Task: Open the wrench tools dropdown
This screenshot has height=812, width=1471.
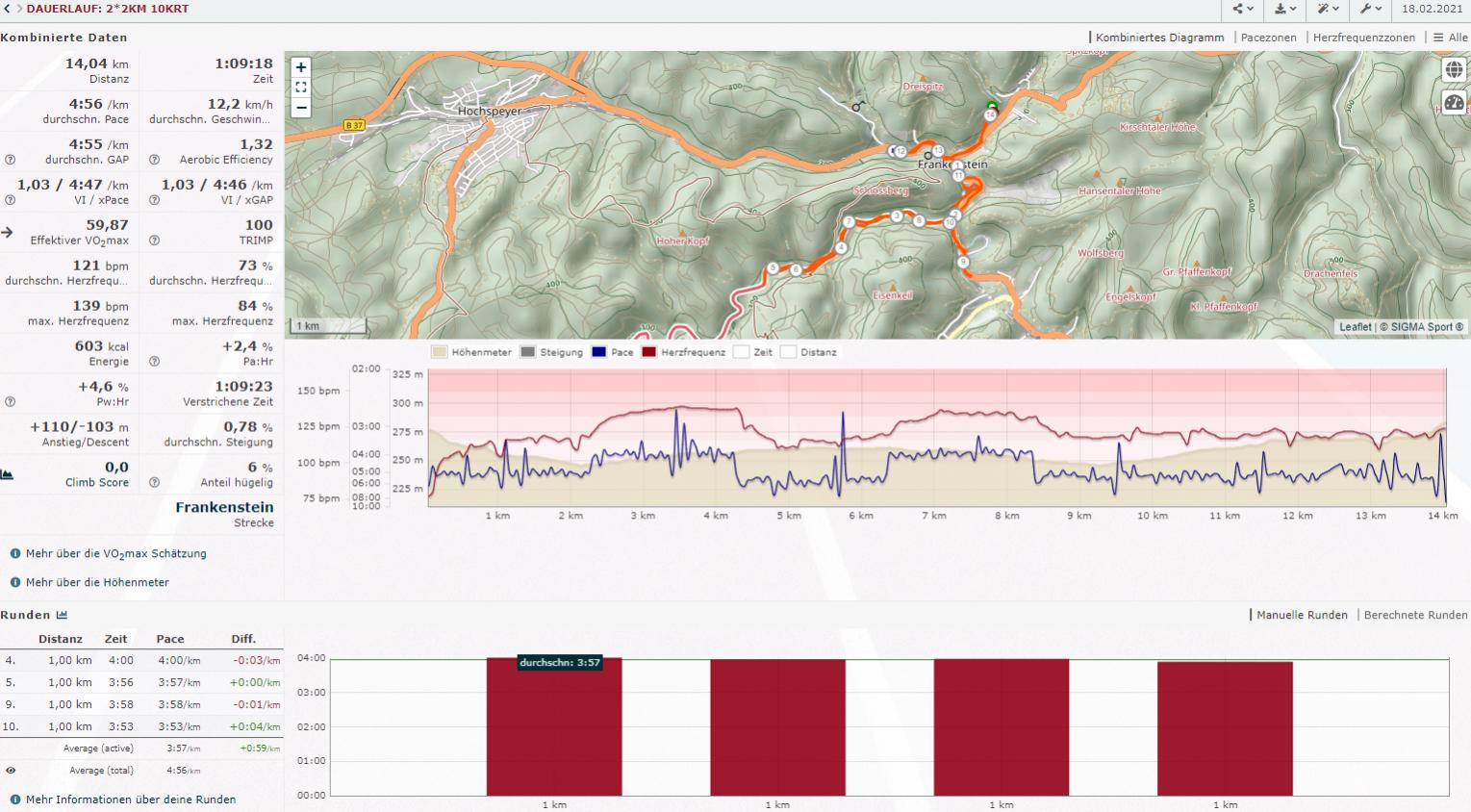Action: [1370, 9]
